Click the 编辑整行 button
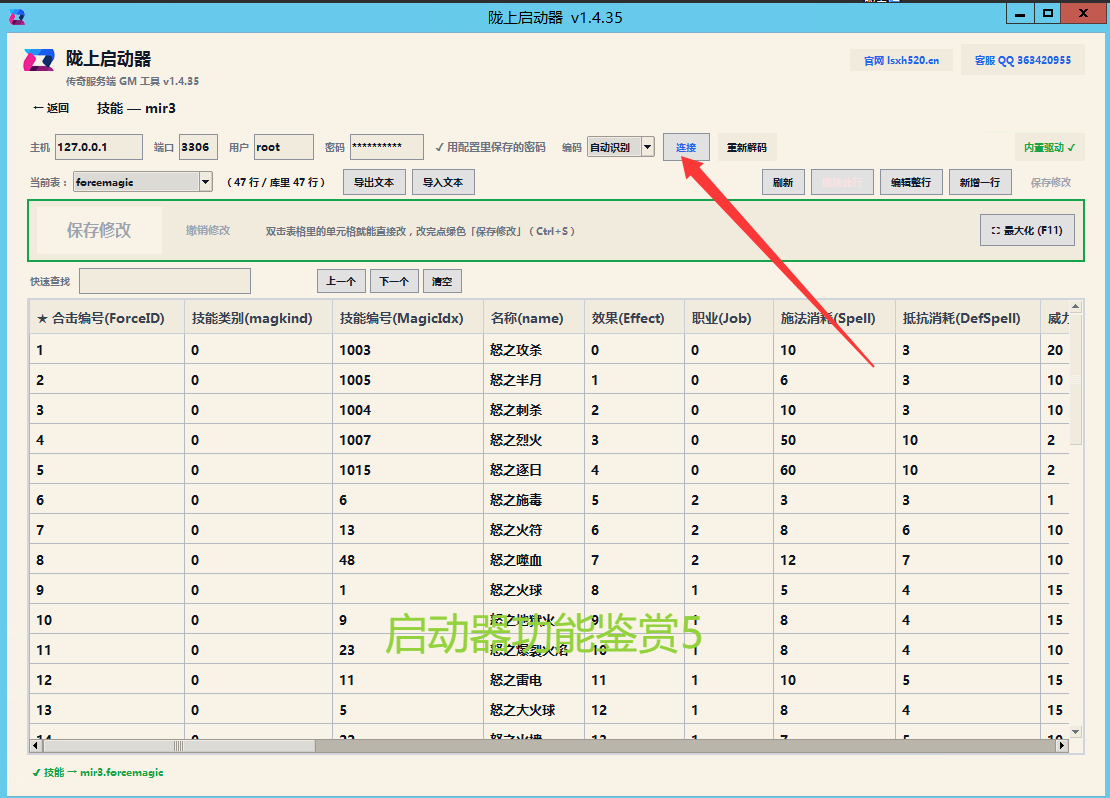This screenshot has width=1110, height=798. [911, 182]
